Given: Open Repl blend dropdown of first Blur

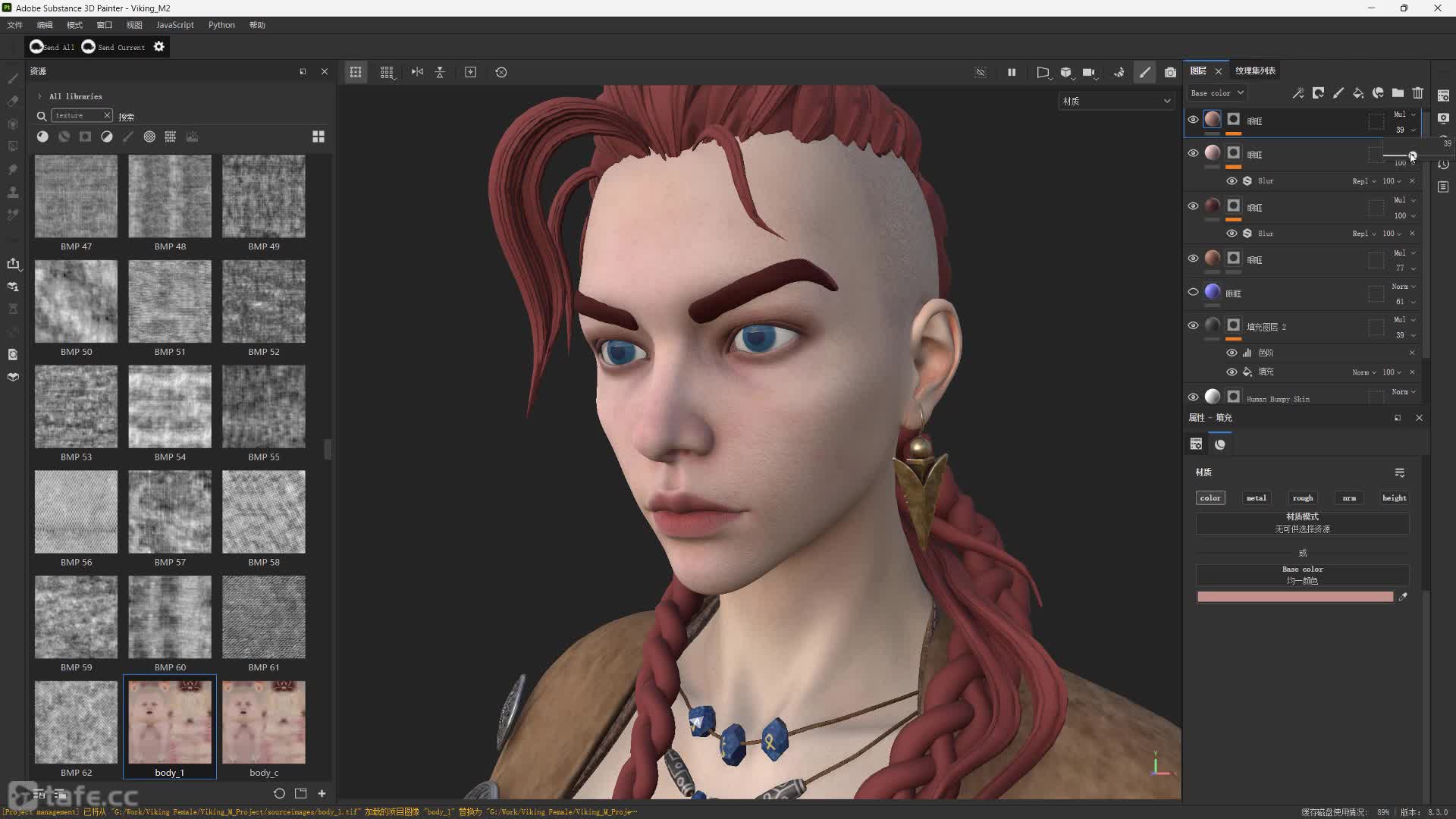Looking at the screenshot, I should 1363,181.
